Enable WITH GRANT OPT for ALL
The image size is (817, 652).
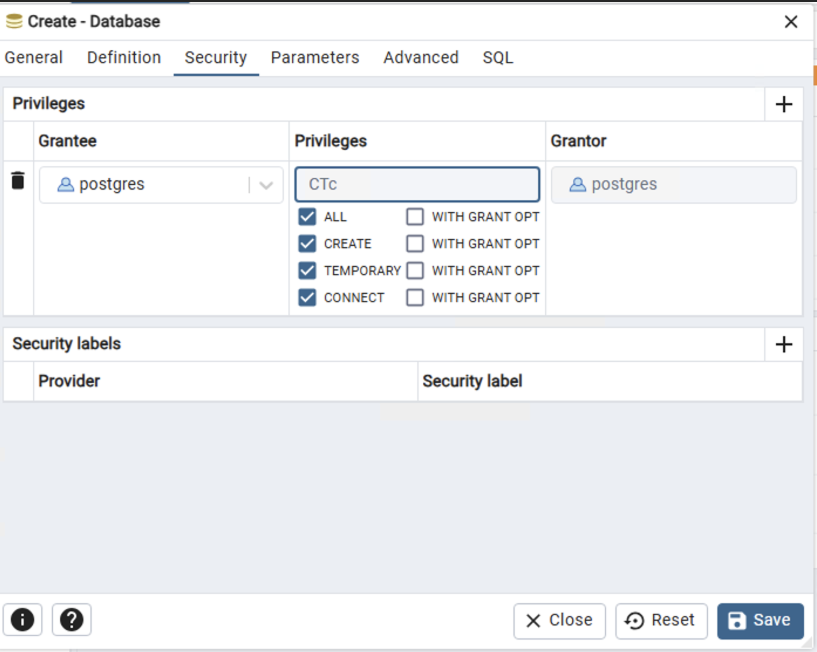click(415, 217)
